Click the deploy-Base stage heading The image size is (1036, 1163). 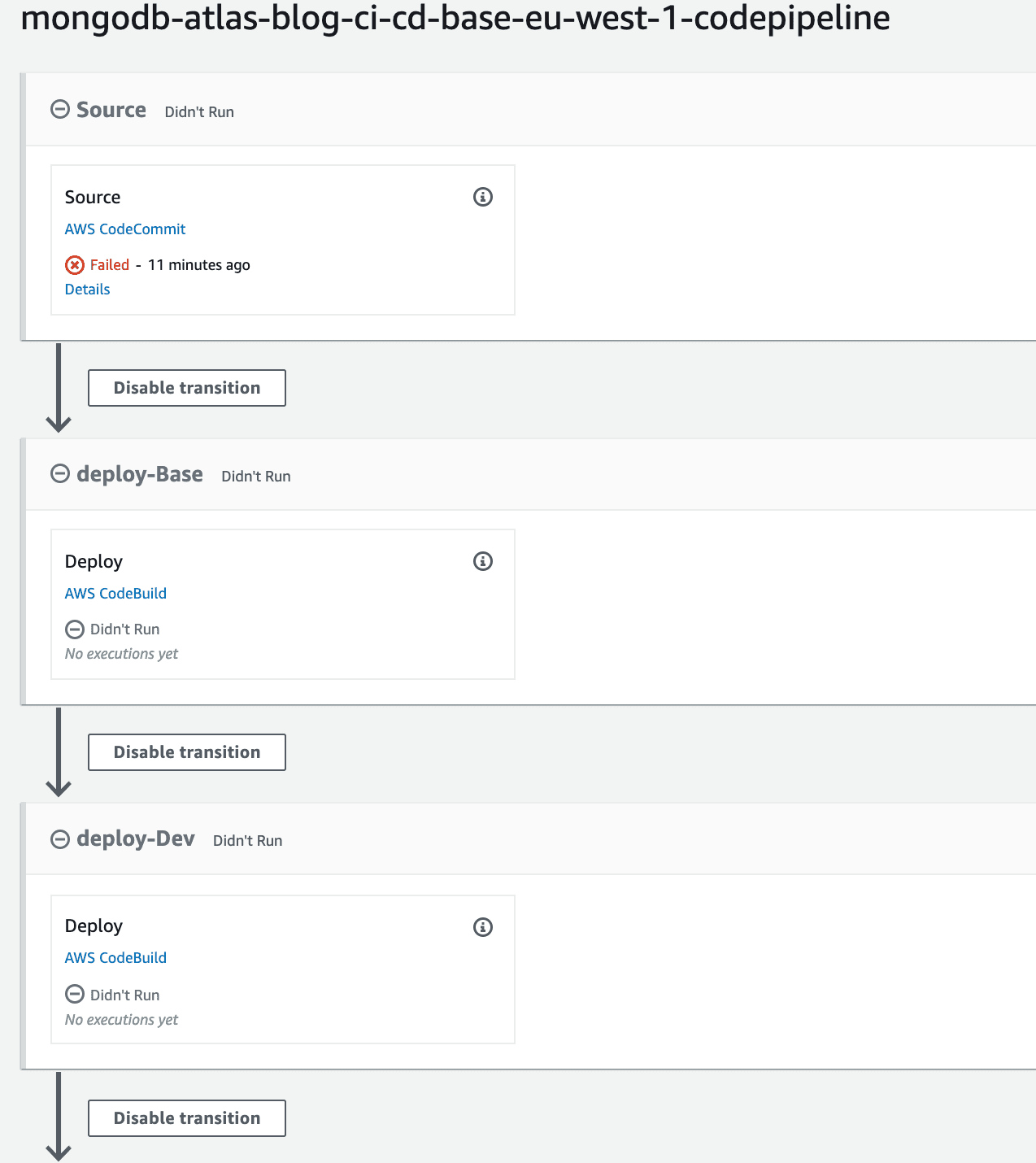[140, 474]
